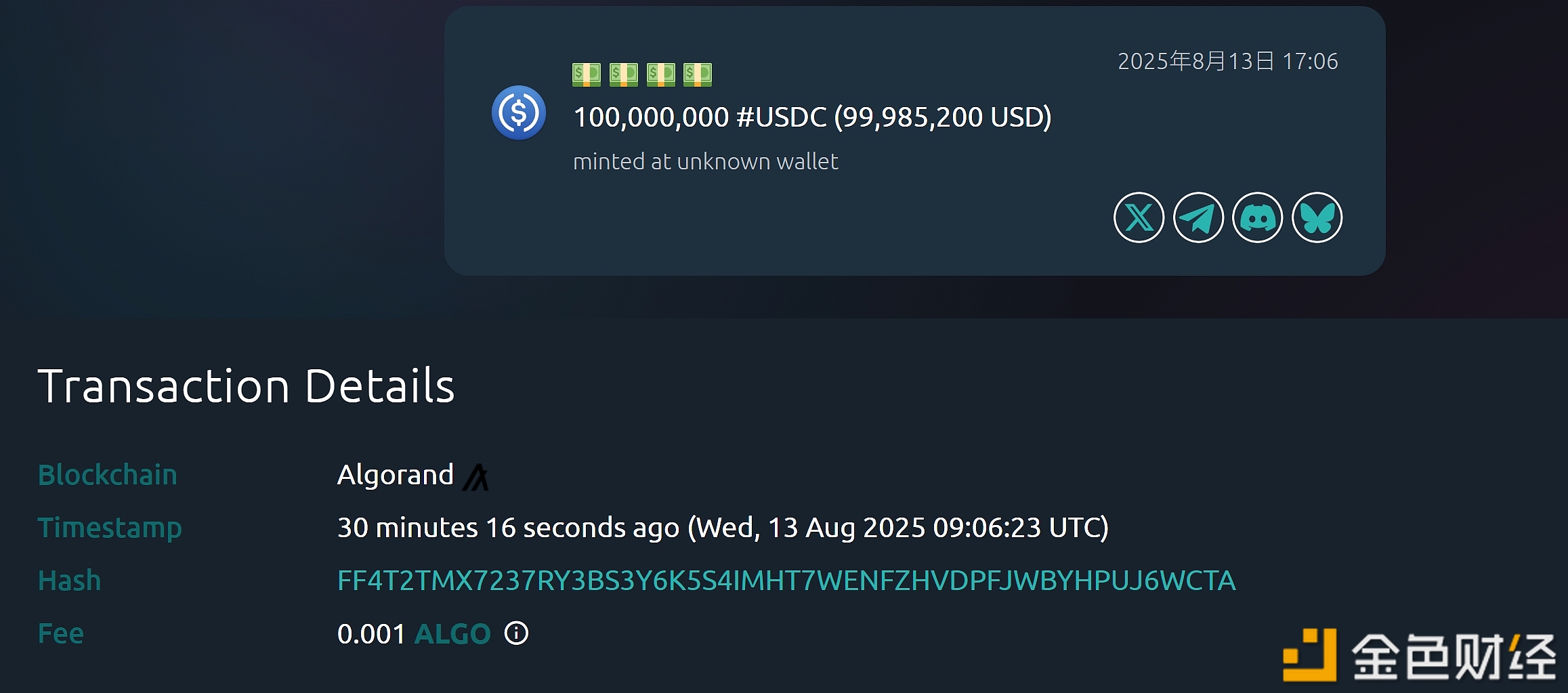Screen dimensions: 1568x693
Task: Click the ALGO currency link
Action: pyautogui.click(x=452, y=634)
